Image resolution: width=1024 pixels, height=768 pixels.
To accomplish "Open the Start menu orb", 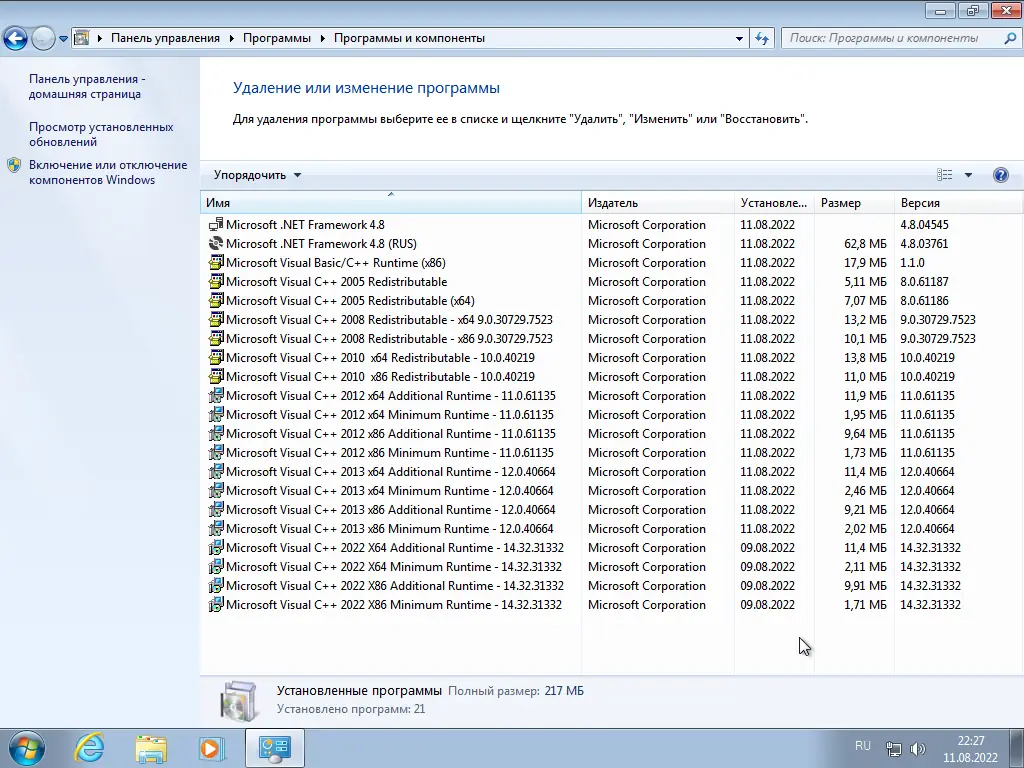I will (25, 748).
